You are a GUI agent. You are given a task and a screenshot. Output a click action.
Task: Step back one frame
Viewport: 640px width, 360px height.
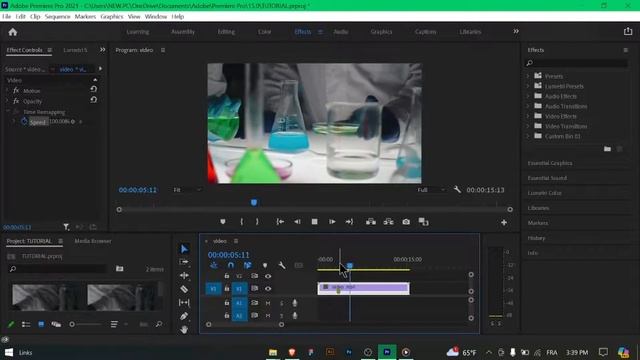tap(297, 222)
